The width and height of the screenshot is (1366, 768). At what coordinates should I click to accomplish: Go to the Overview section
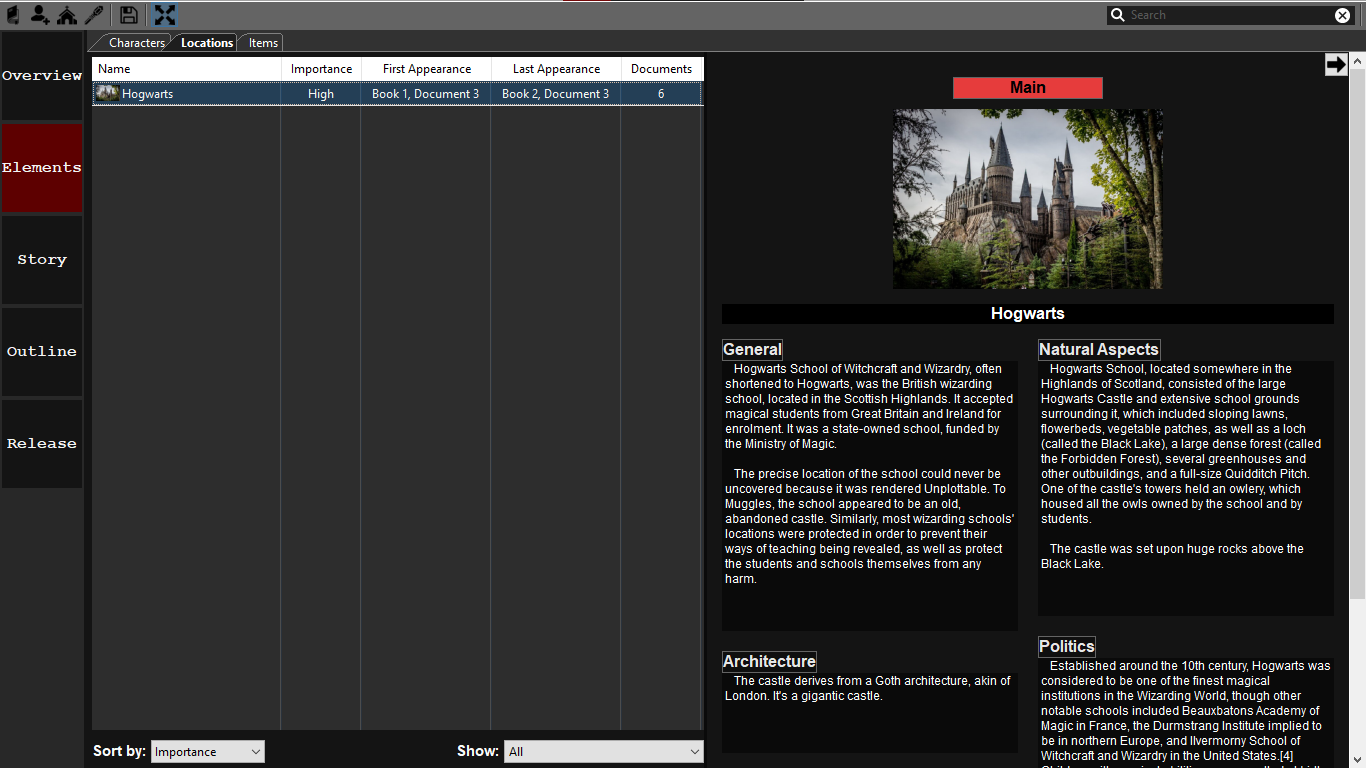pyautogui.click(x=42, y=76)
